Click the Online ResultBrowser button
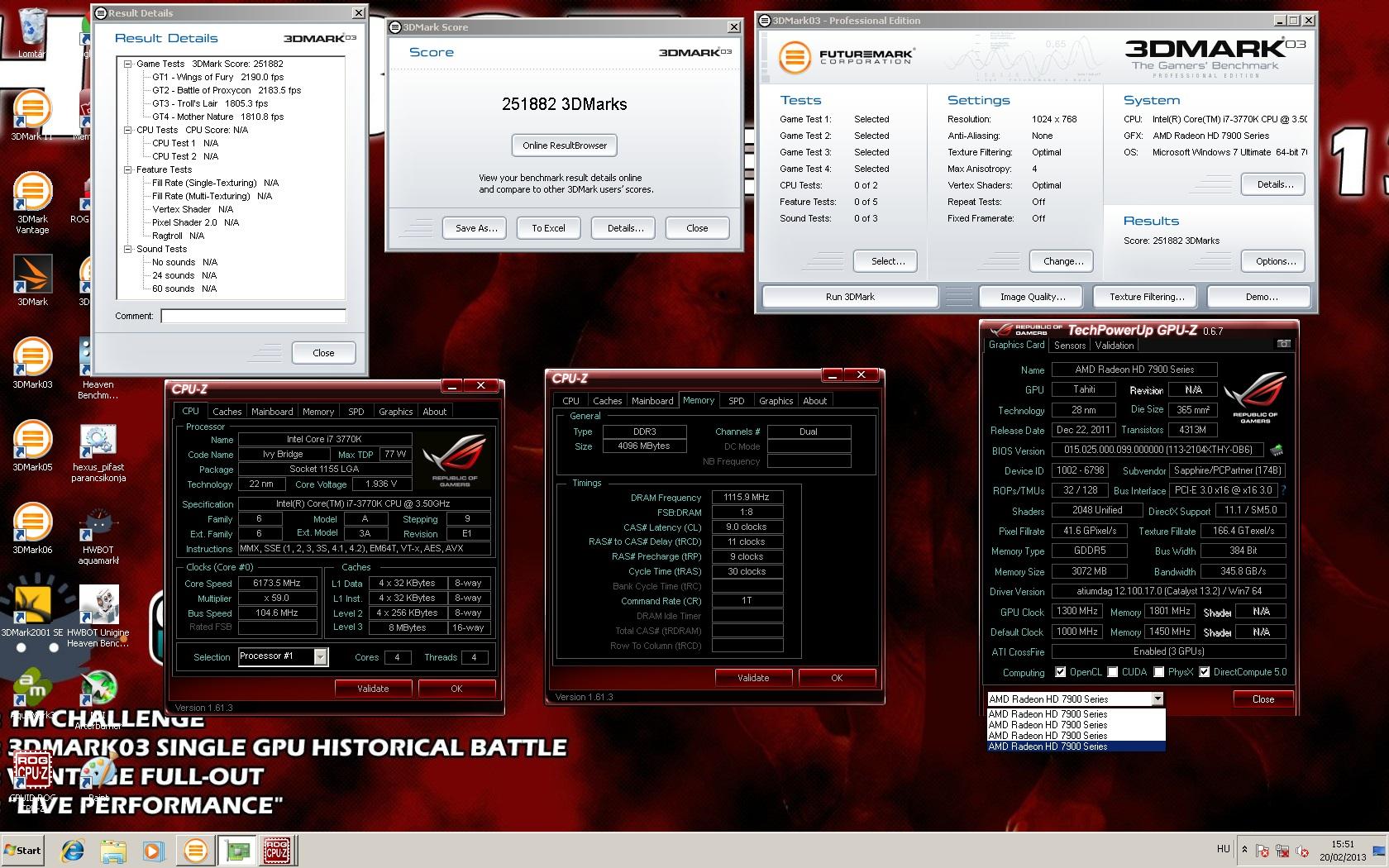The height and width of the screenshot is (868, 1389). (x=565, y=145)
